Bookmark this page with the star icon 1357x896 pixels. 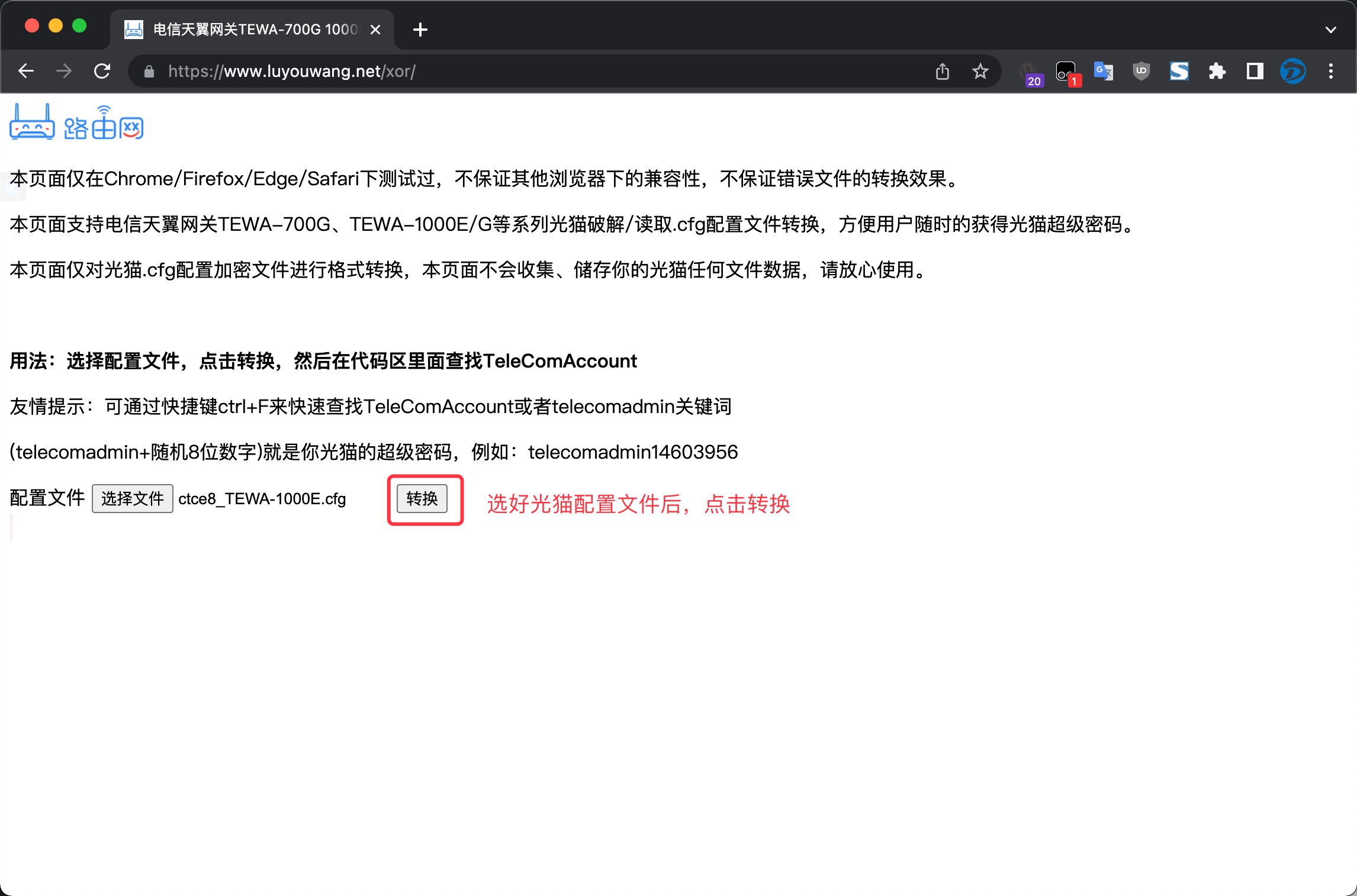[980, 72]
